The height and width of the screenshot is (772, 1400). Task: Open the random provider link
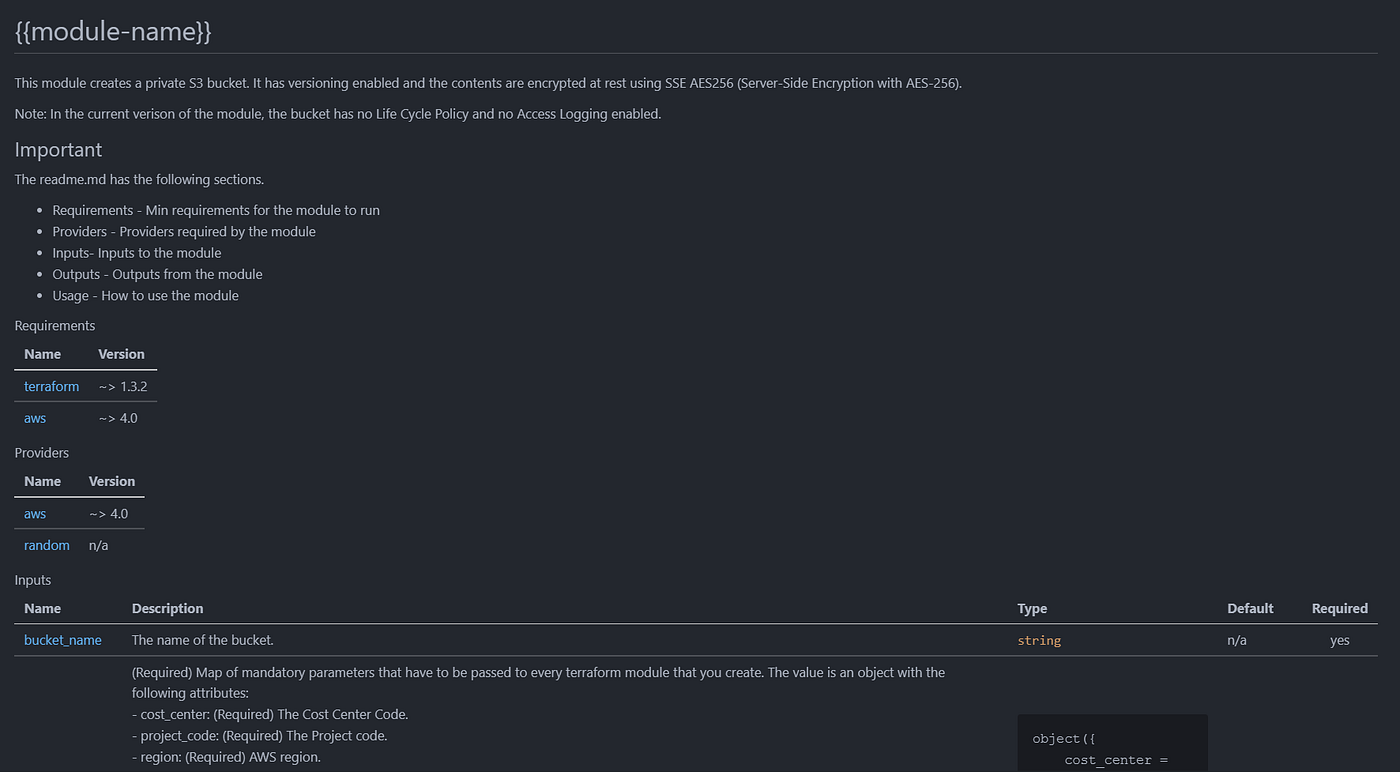point(47,545)
